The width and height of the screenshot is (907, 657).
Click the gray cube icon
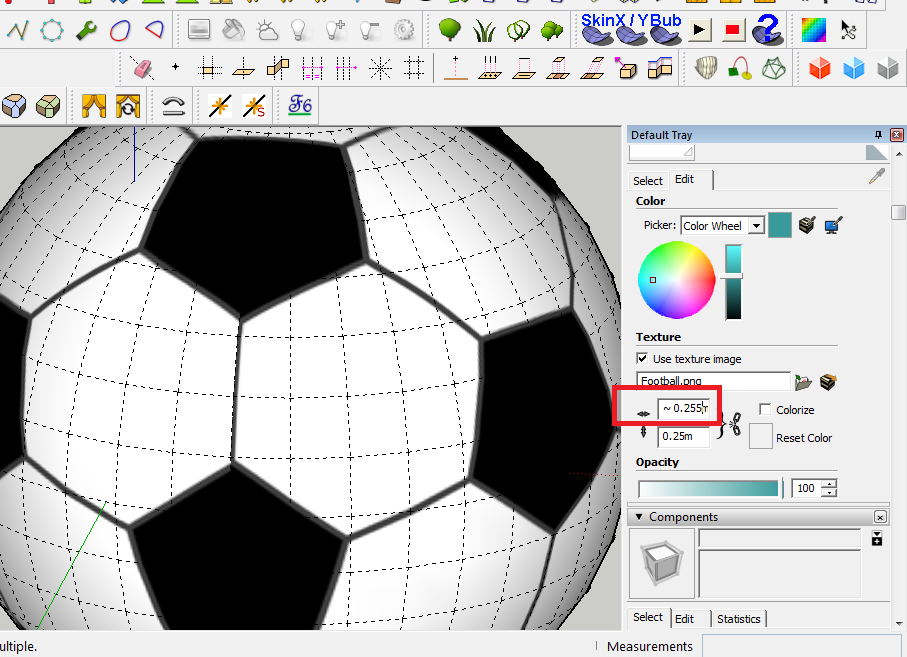[888, 68]
